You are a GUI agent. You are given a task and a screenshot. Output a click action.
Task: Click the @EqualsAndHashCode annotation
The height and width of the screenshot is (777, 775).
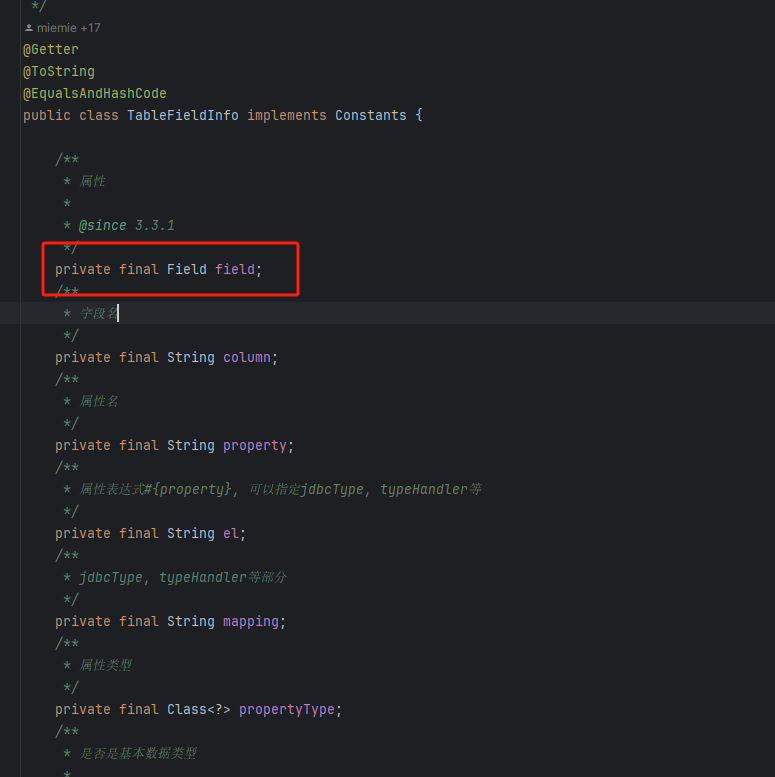pyautogui.click(x=95, y=93)
